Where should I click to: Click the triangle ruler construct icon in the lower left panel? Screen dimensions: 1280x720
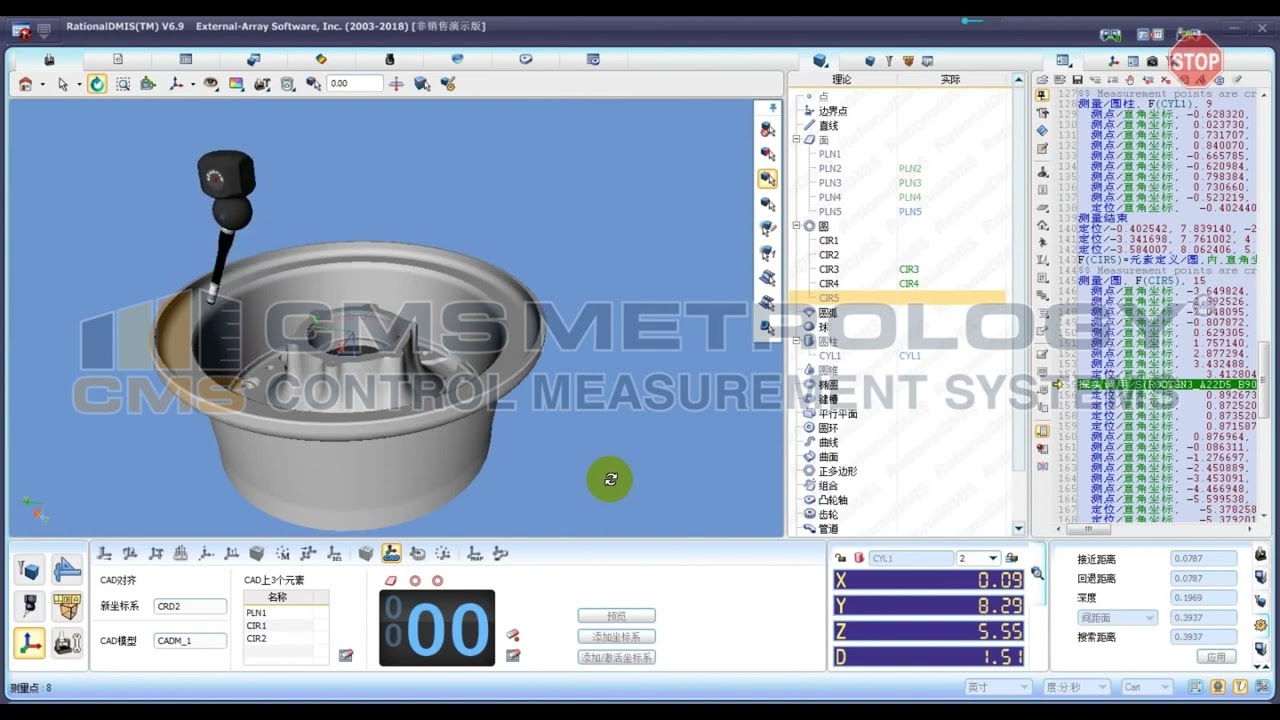coord(67,571)
